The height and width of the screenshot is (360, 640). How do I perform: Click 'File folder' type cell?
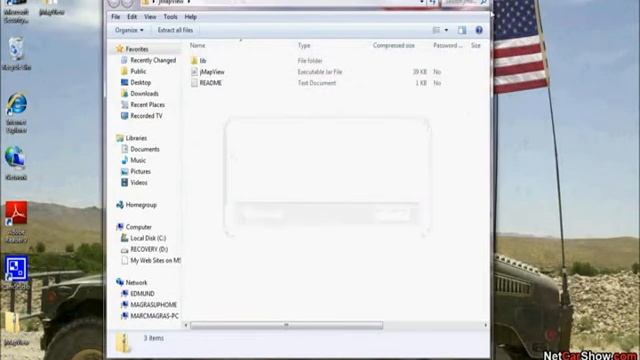click(310, 61)
